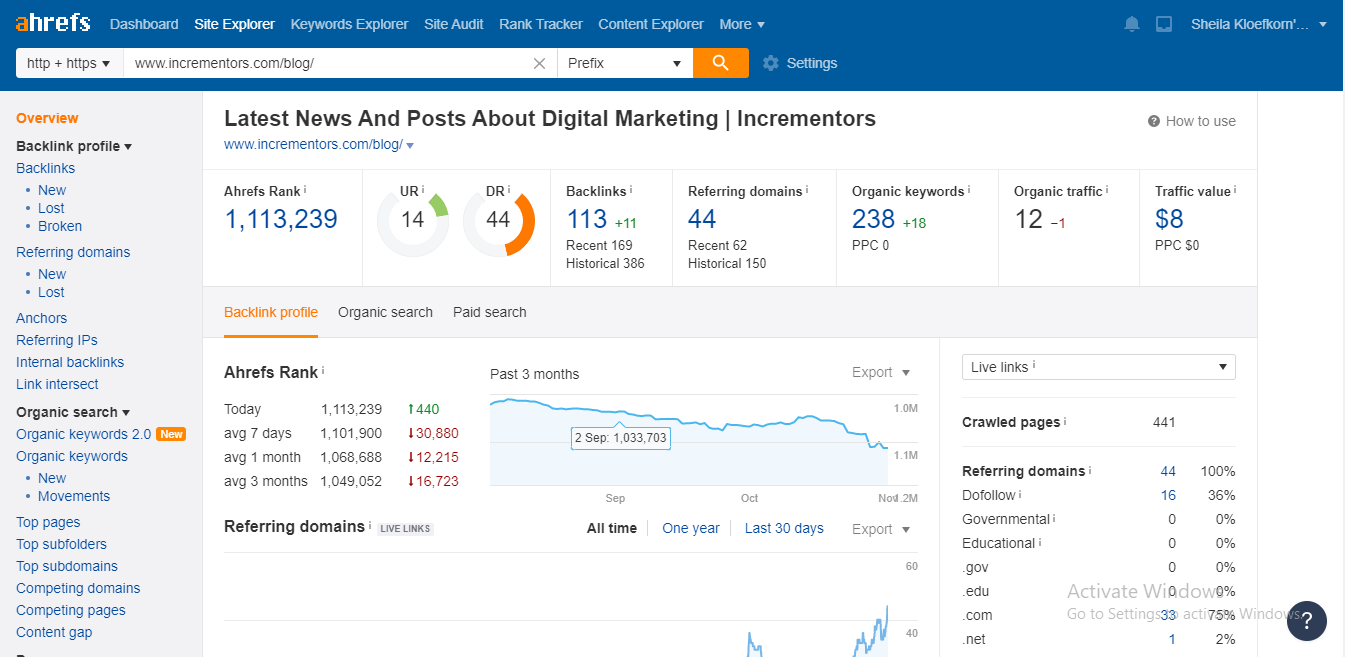Viewport: 1345px width, 657px height.
Task: Open Rank Tracker
Action: click(x=541, y=24)
